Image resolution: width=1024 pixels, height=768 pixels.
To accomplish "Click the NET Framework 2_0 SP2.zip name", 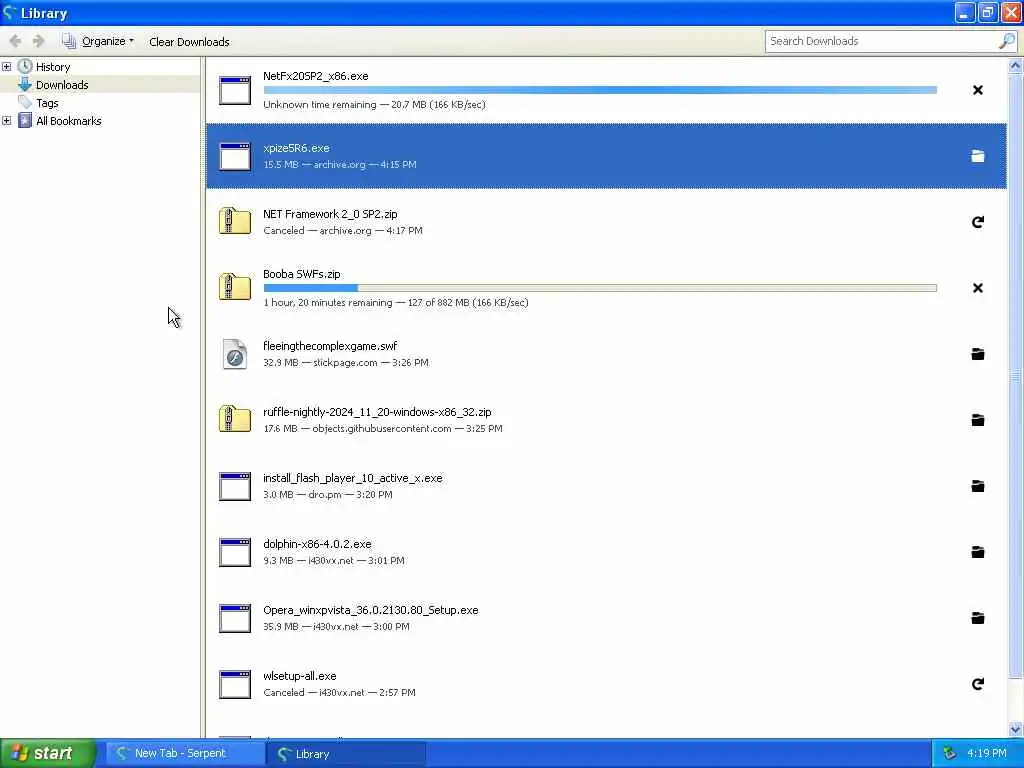I will click(x=330, y=214).
